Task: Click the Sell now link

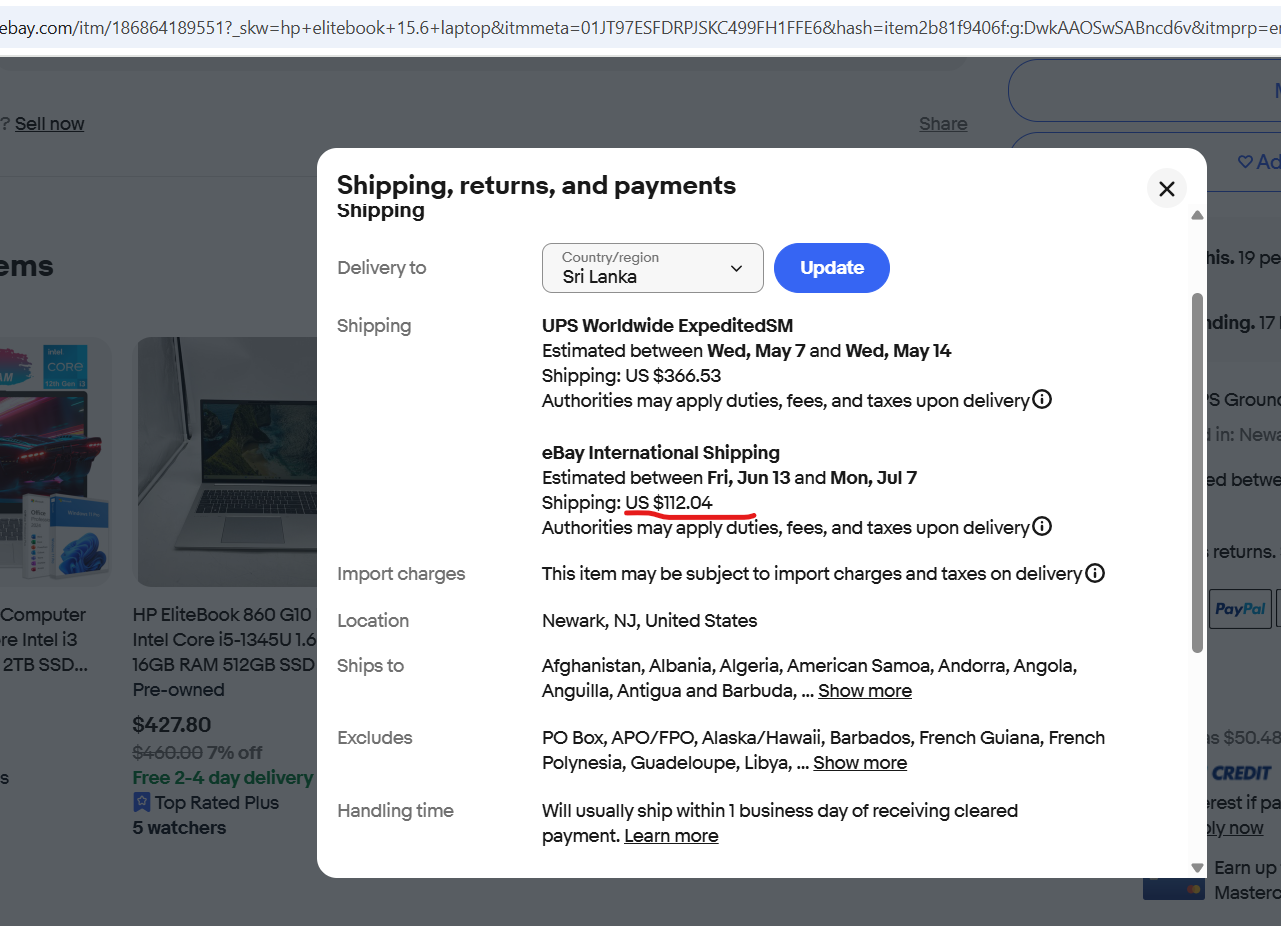Action: [x=50, y=124]
